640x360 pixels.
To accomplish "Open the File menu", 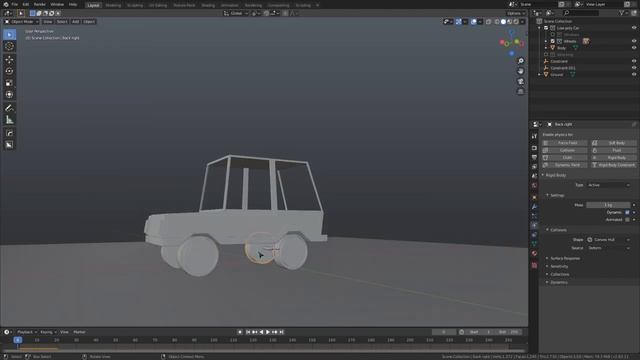I will click(15, 4).
